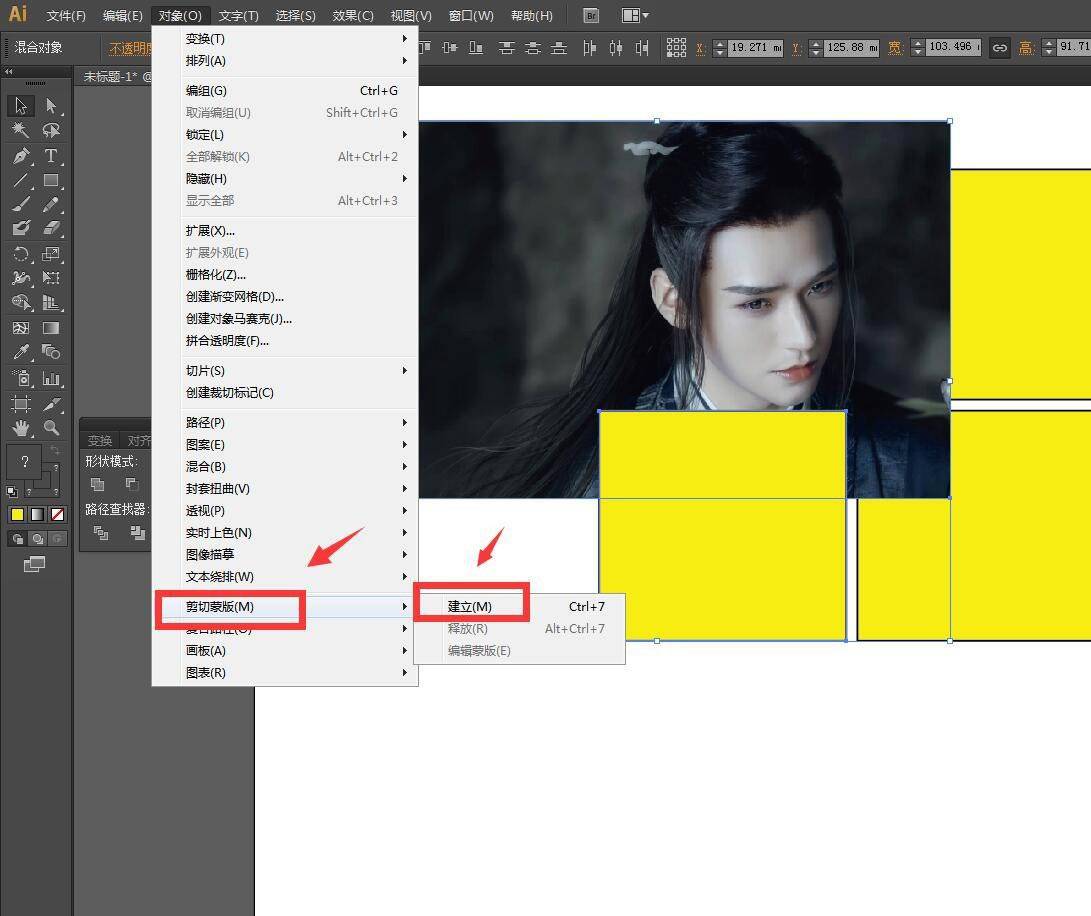1091x916 pixels.
Task: Set fill to None with red slash box
Action: pos(58,515)
